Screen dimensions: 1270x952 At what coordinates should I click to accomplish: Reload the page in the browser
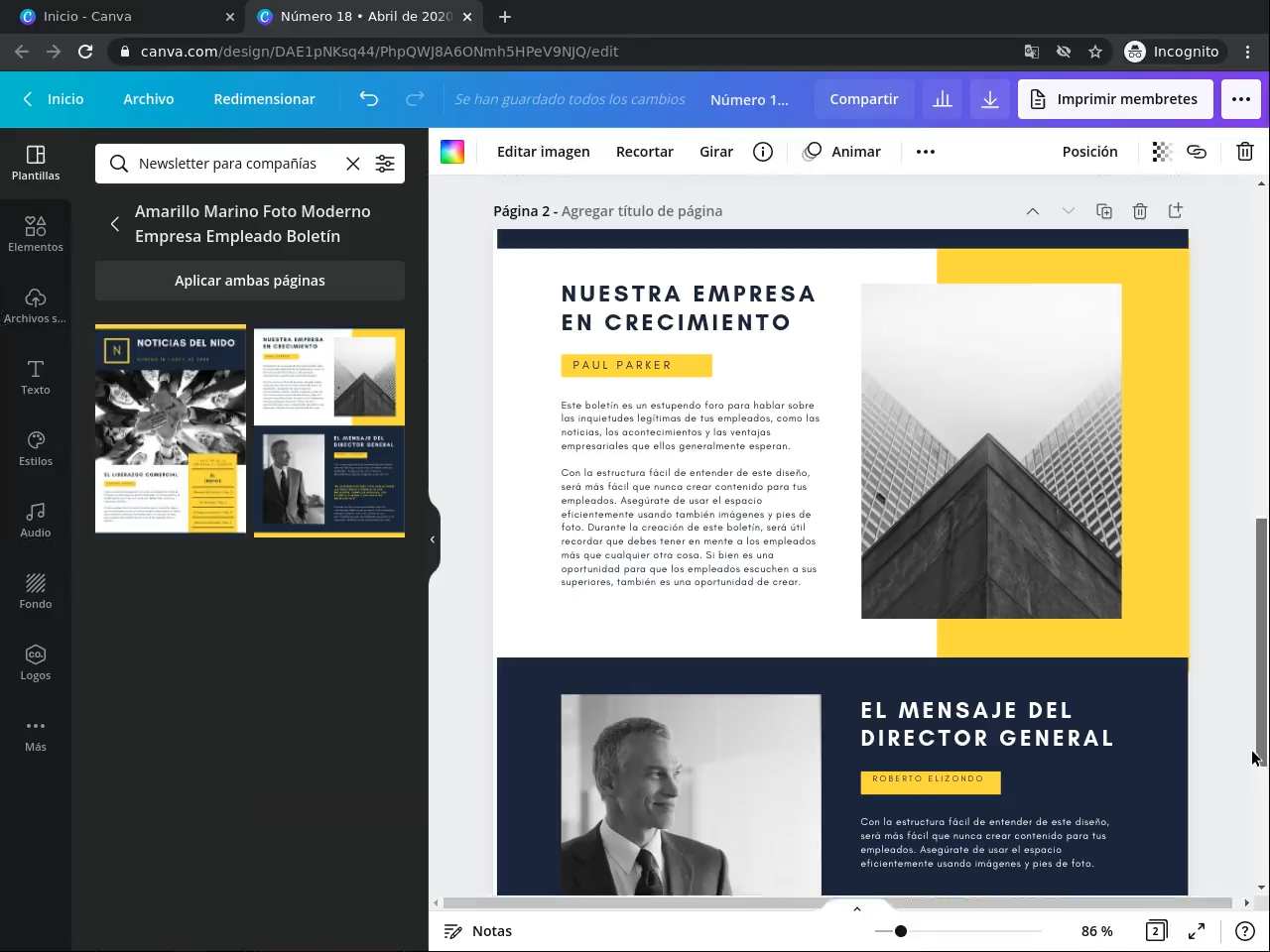pyautogui.click(x=85, y=52)
